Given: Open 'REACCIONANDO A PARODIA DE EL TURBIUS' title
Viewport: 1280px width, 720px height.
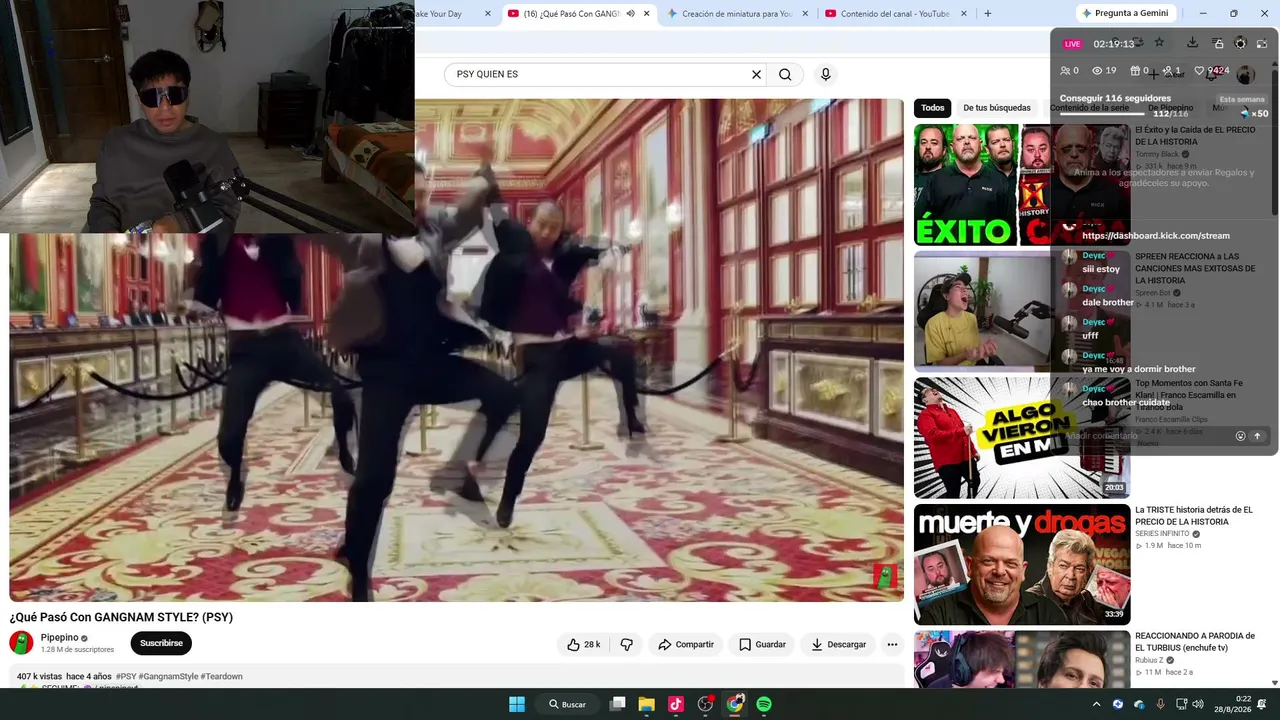Looking at the screenshot, I should pyautogui.click(x=1195, y=642).
